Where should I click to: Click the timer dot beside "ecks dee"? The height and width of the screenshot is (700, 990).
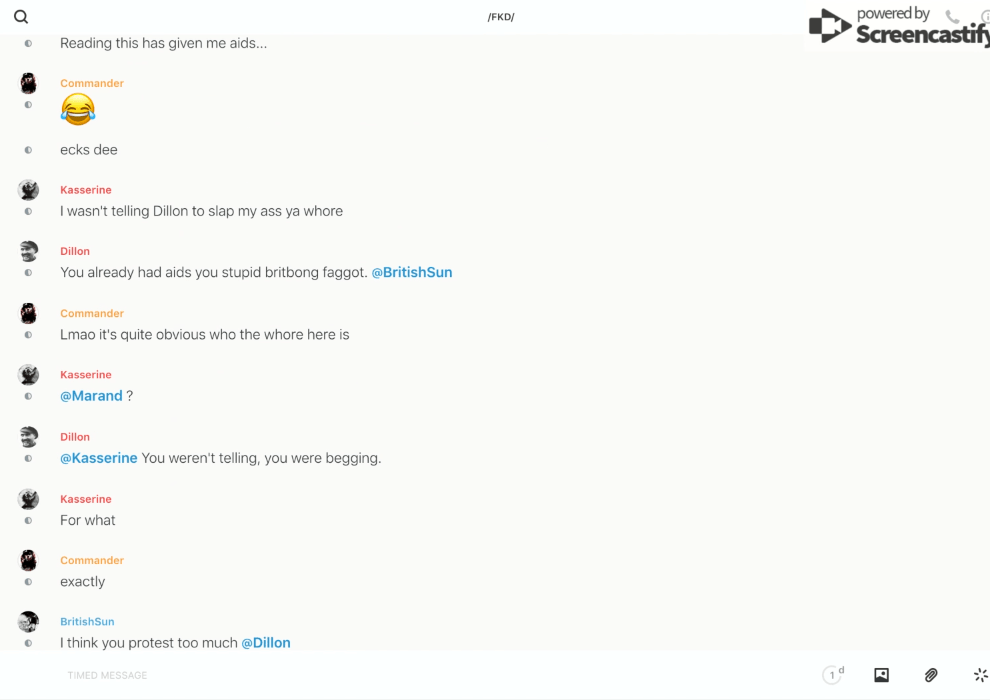click(x=28, y=150)
